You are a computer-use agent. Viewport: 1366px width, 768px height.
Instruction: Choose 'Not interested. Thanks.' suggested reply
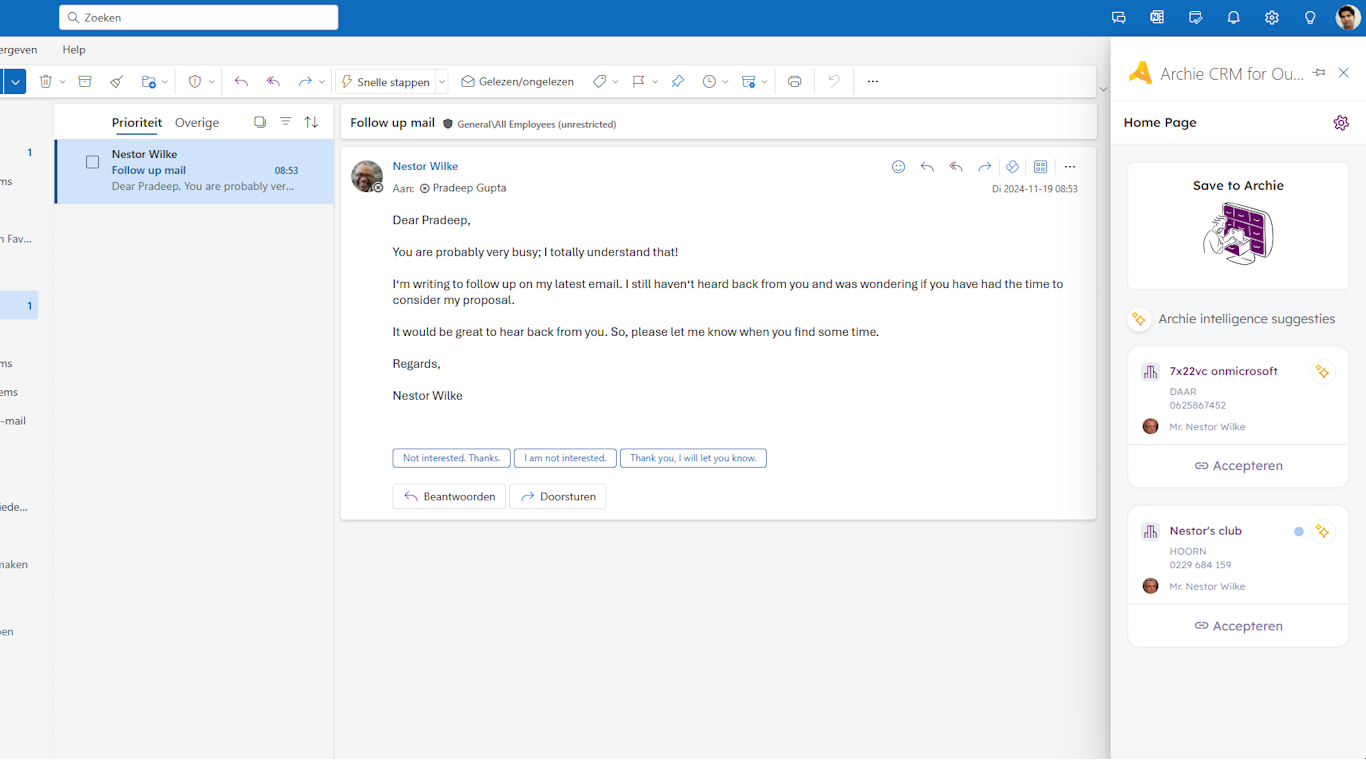point(452,458)
